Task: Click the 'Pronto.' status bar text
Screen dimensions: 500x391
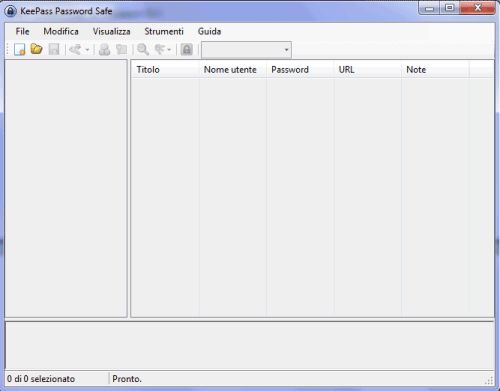Action: coord(127,379)
